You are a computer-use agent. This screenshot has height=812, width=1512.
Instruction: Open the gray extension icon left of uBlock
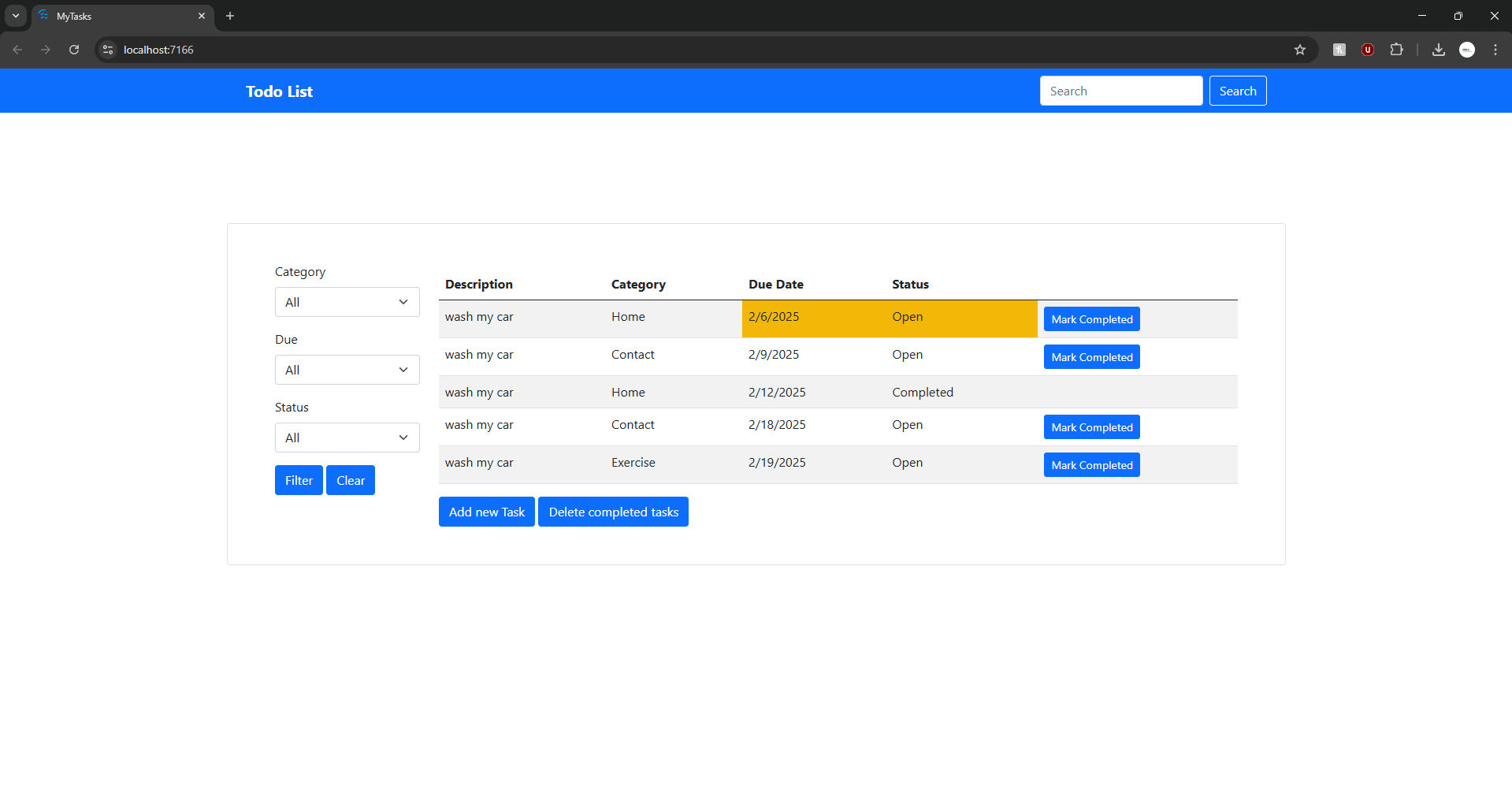coord(1339,50)
